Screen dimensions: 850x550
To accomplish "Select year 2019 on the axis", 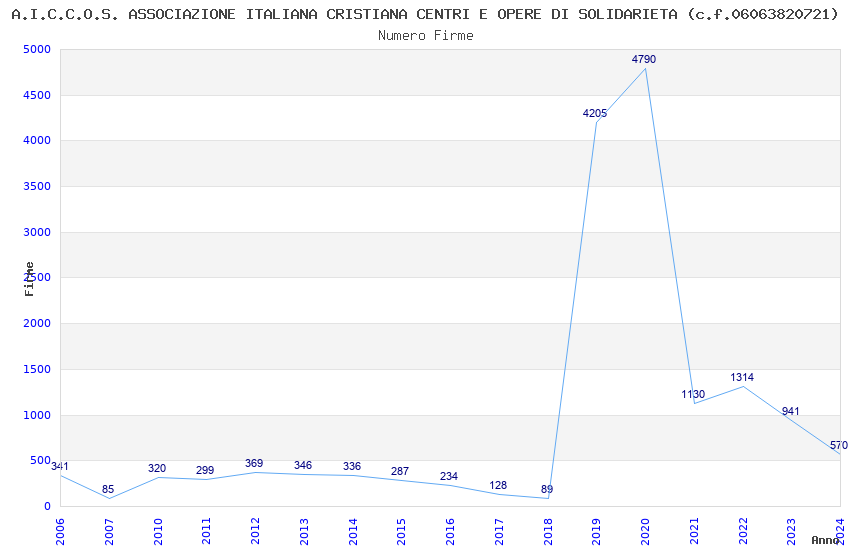I will pos(597,531).
